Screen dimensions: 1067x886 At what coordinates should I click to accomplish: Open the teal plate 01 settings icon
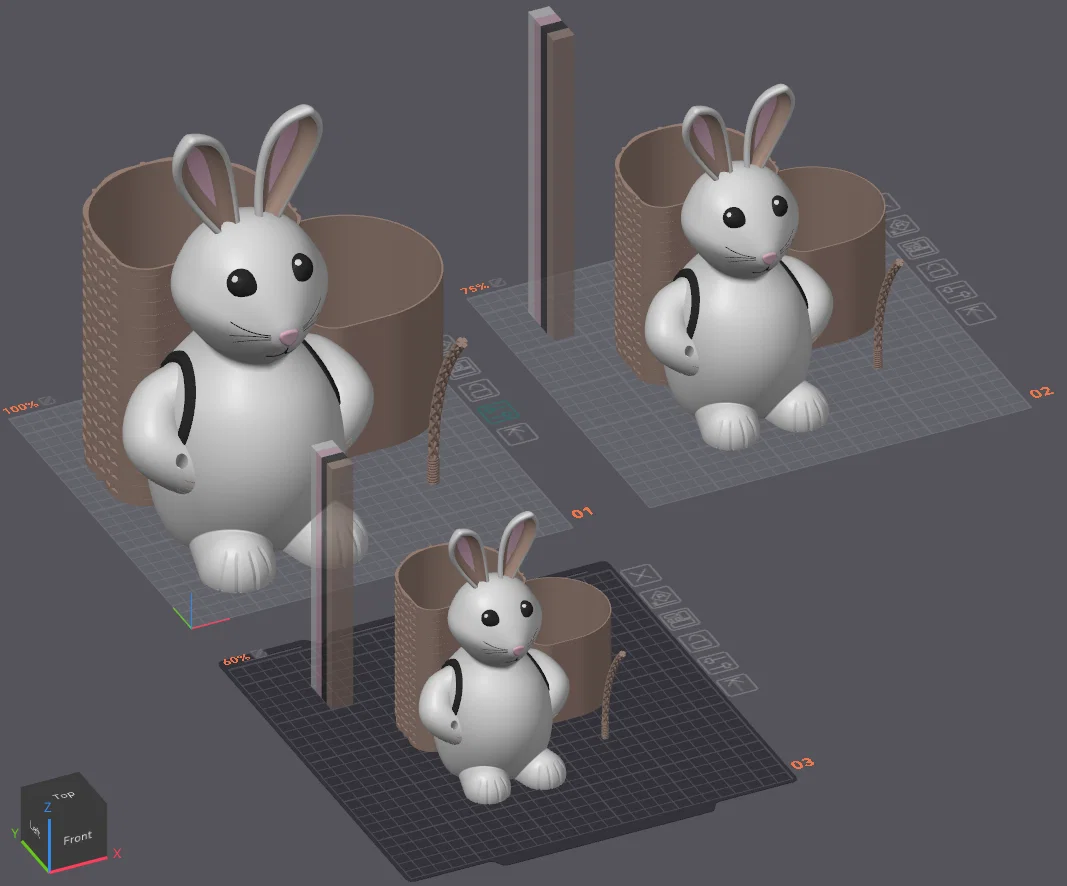click(499, 412)
